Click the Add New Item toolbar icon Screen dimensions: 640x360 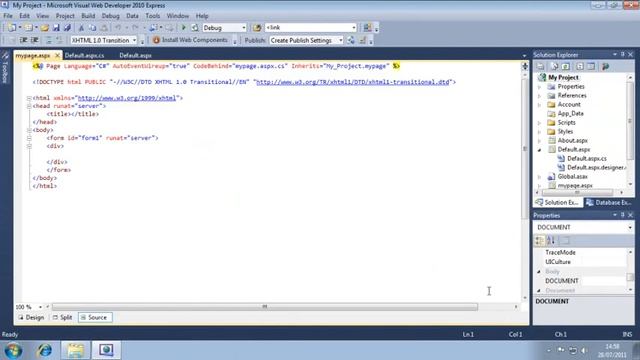pyautogui.click(x=28, y=28)
